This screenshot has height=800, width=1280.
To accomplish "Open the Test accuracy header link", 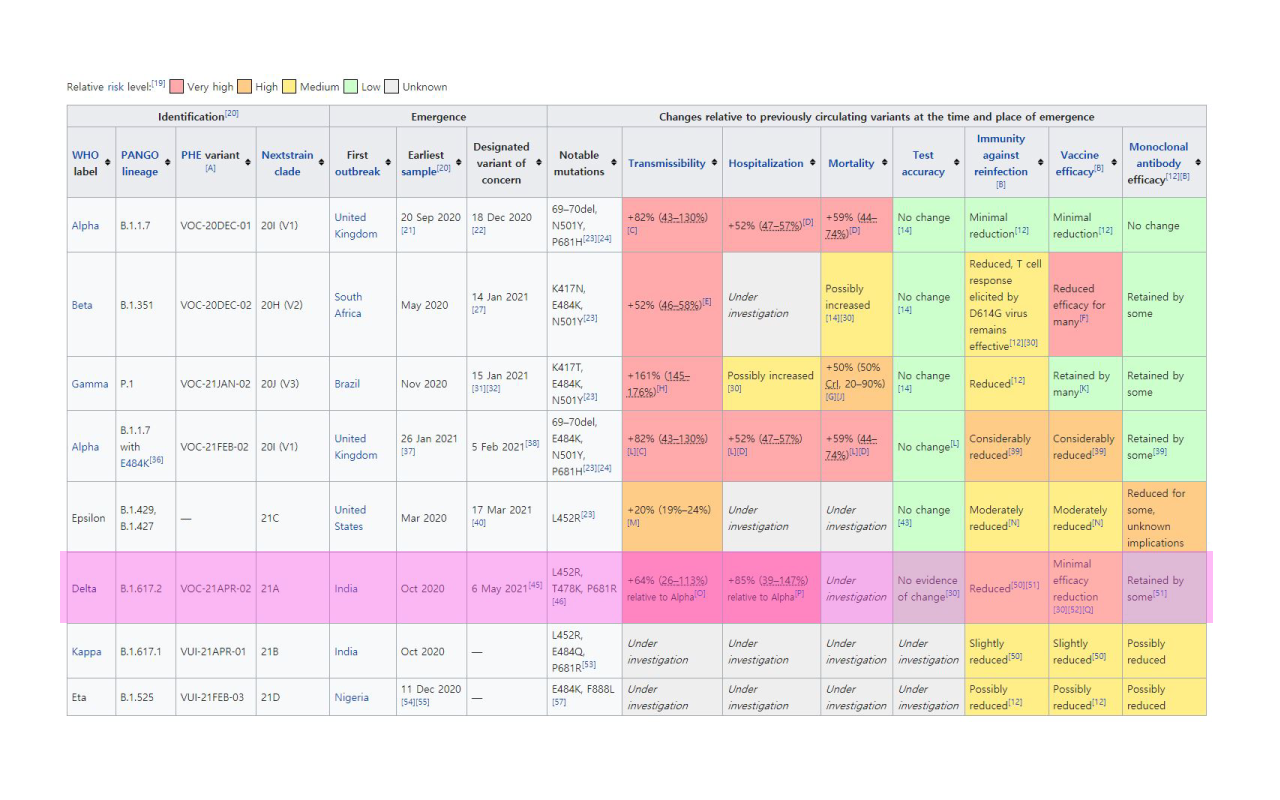I will (923, 163).
